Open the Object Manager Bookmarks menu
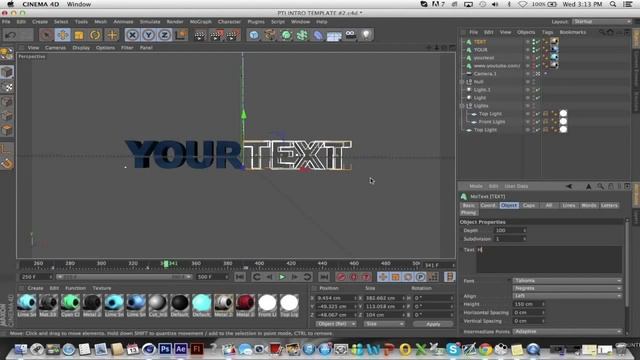640x360 pixels. 573,32
